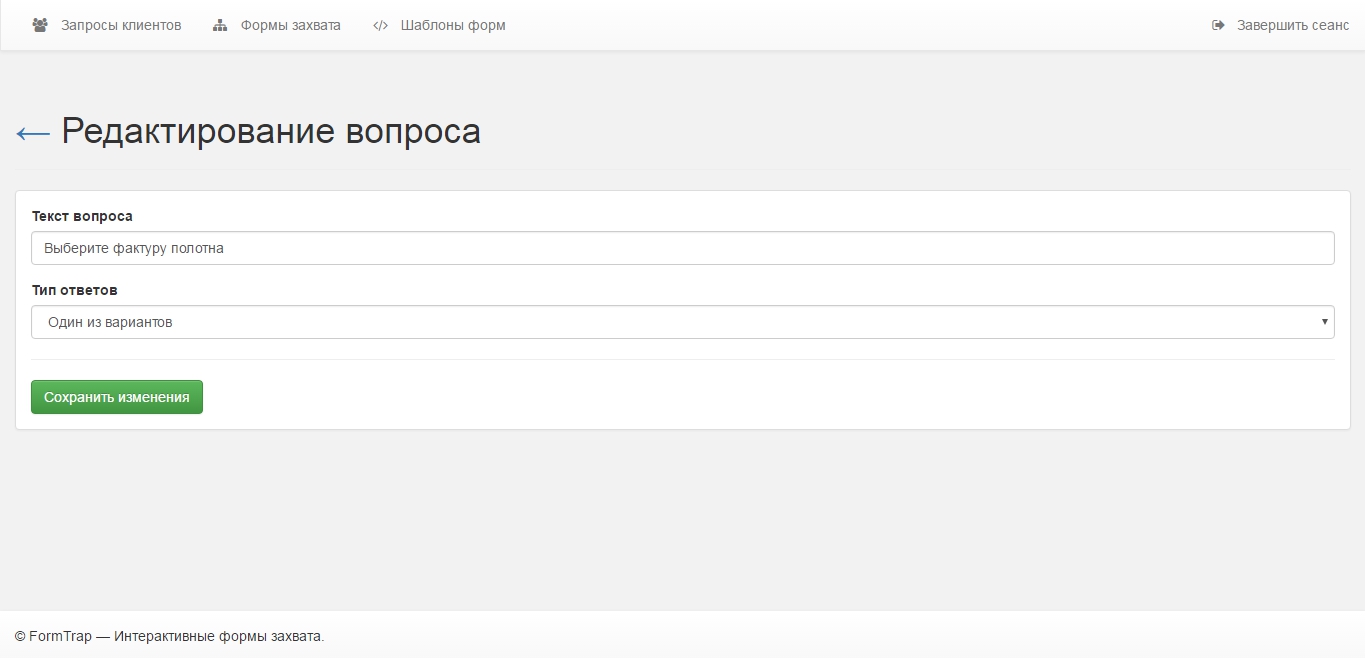Viewport: 1365px width, 658px height.
Task: Click the sign-out icon beside Завершить сеанс
Action: point(1218,26)
